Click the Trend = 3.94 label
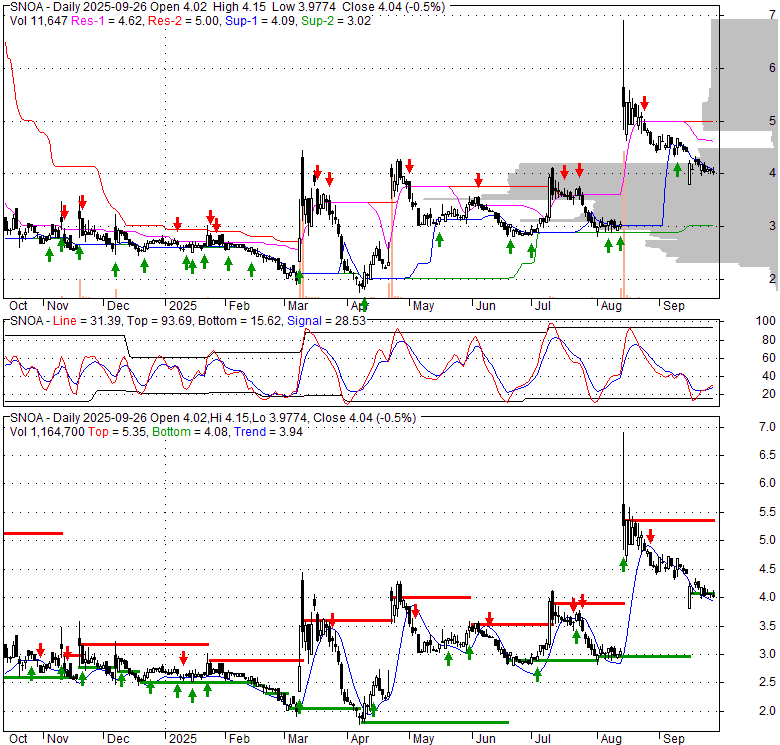780x745 pixels. 268,432
